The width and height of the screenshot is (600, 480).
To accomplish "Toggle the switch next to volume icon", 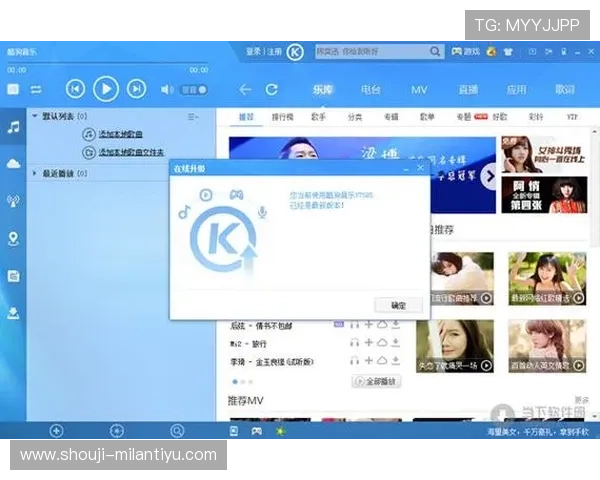I will tap(194, 90).
